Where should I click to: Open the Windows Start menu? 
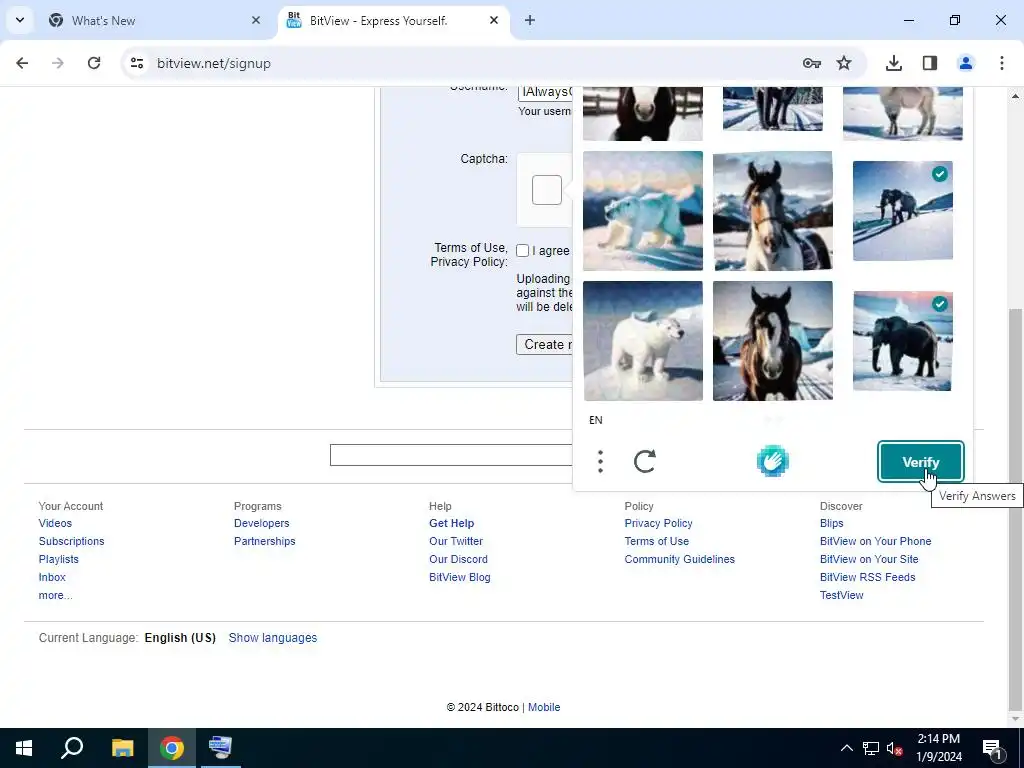pyautogui.click(x=24, y=748)
